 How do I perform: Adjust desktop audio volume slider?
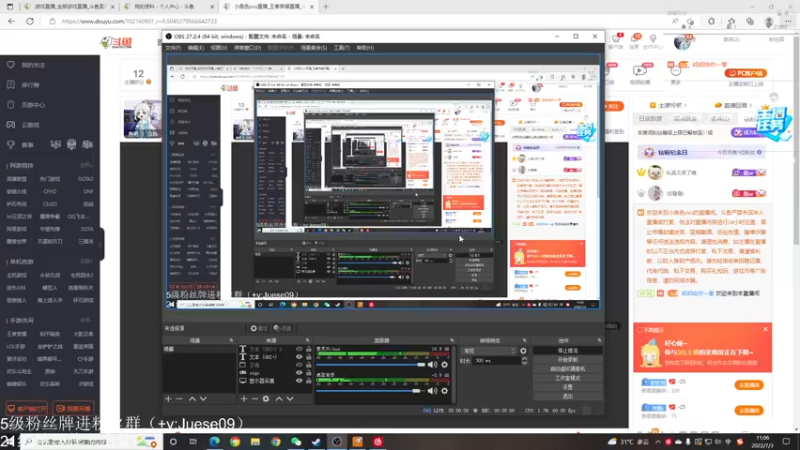369,391
